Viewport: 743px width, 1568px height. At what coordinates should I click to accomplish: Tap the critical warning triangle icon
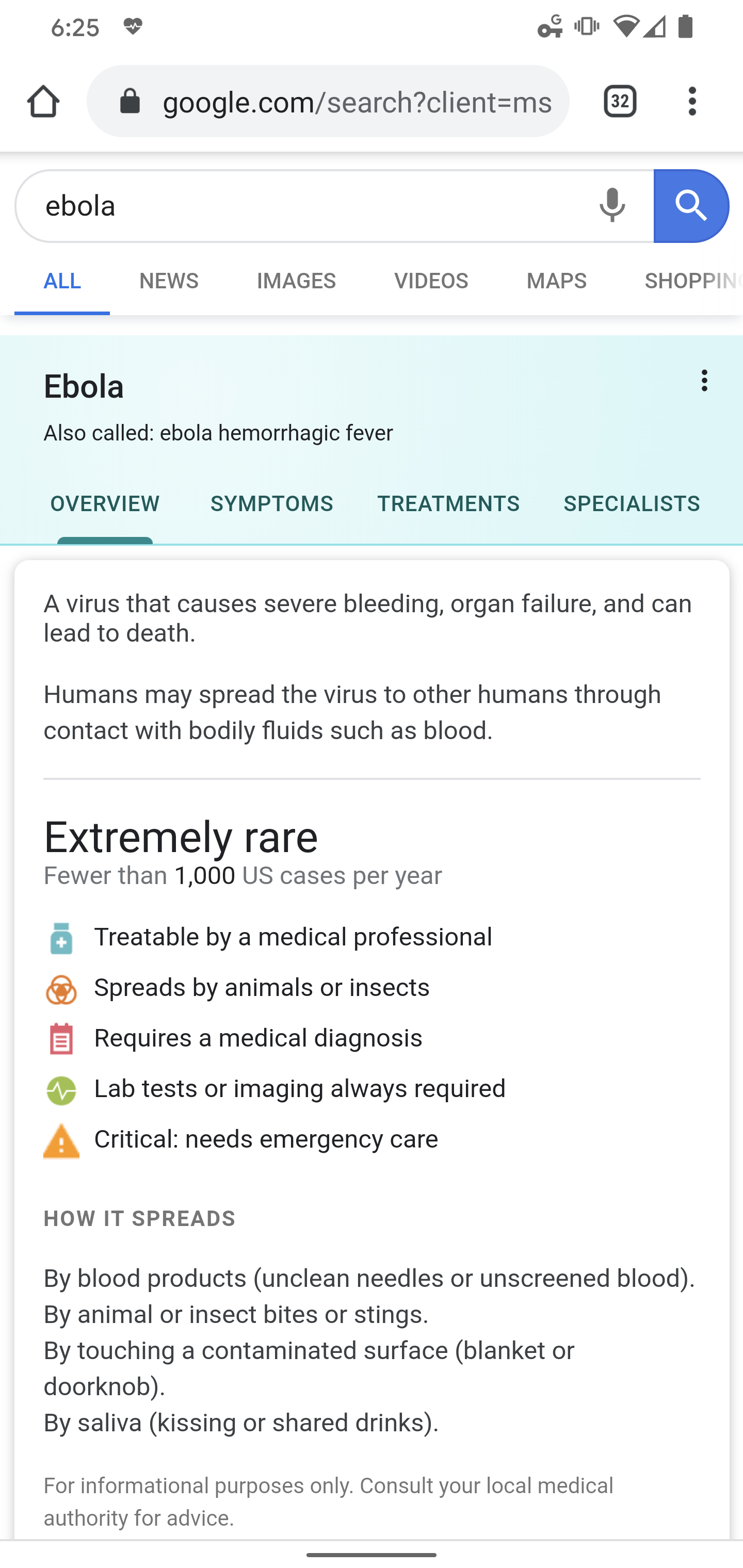coord(61,1140)
